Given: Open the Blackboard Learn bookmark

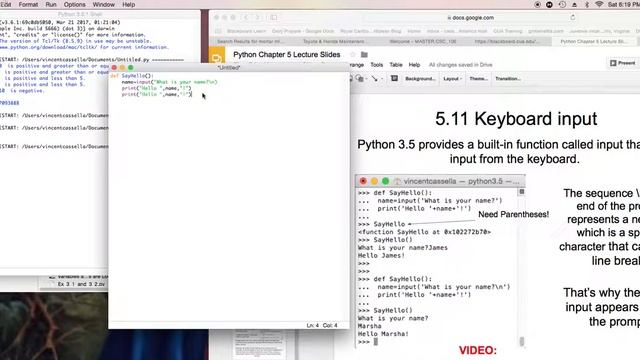Looking at the screenshot, I should click(x=246, y=31).
